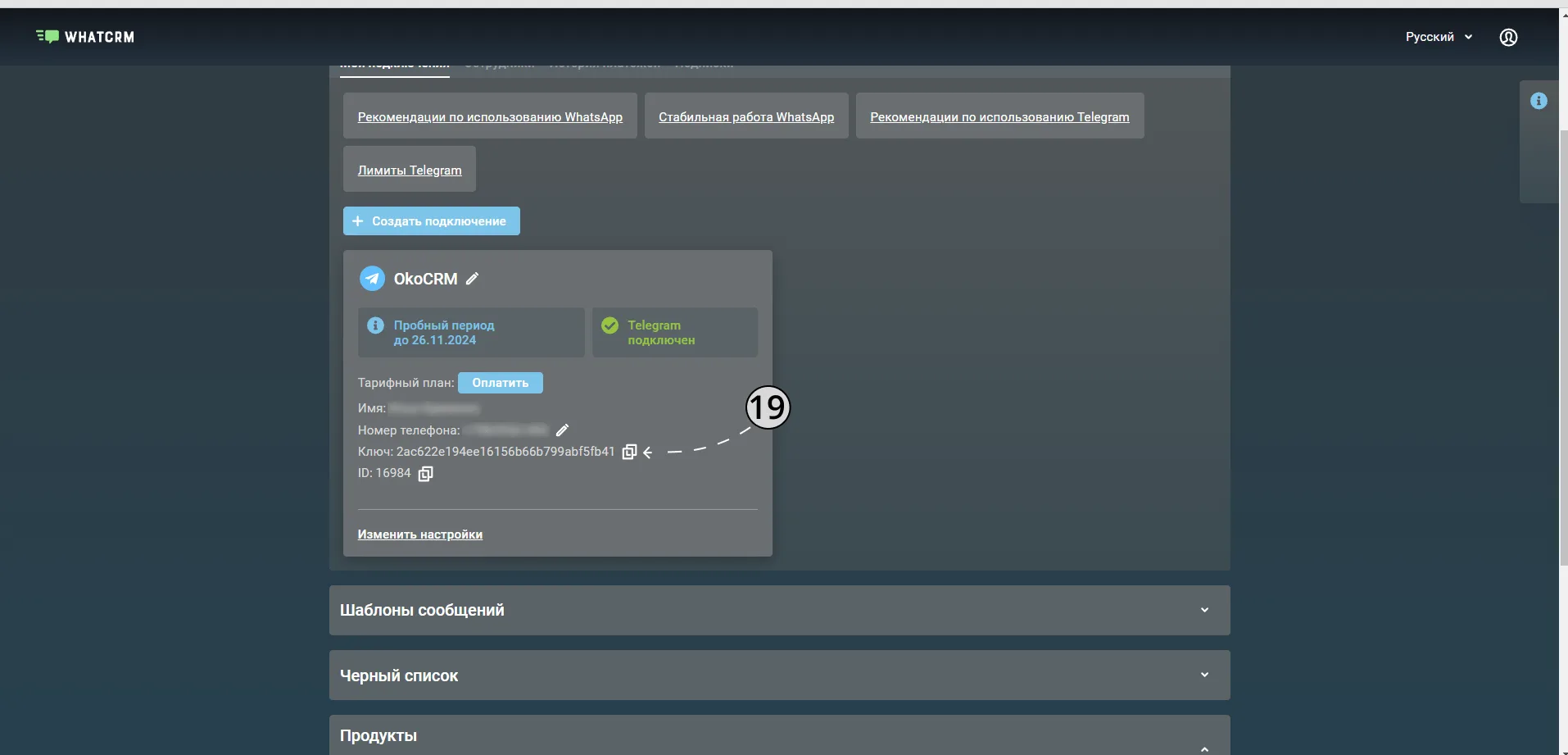This screenshot has height=755, width=1568.
Task: Open Рекомендации по использованию WhatsApp link
Action: (x=490, y=116)
